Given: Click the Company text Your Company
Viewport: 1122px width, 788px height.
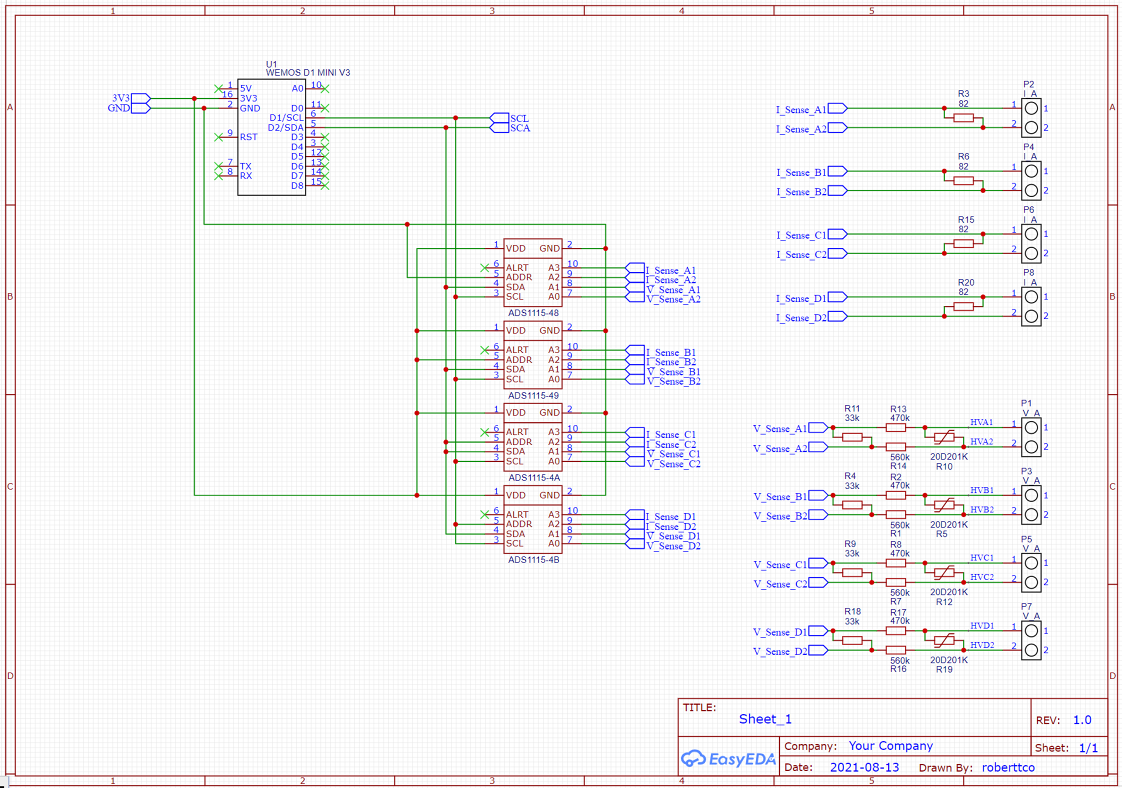Looking at the screenshot, I should 891,745.
